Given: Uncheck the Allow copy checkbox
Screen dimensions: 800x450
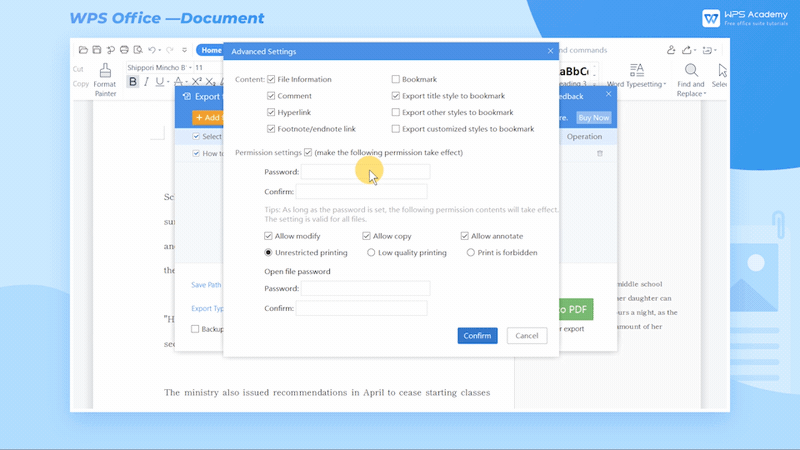Looking at the screenshot, I should [x=367, y=236].
